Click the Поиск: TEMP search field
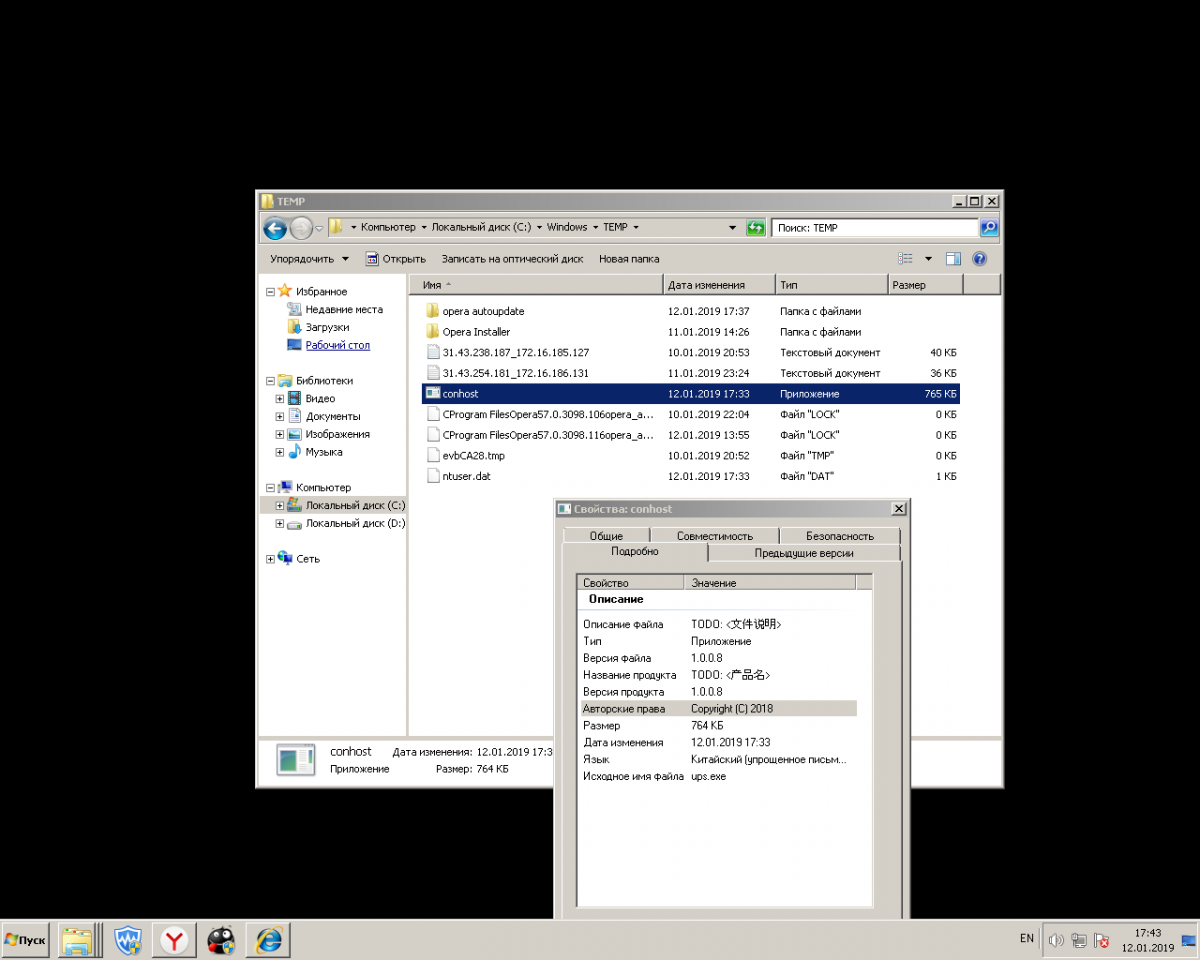Screen dimensions: 1200x960 874,228
